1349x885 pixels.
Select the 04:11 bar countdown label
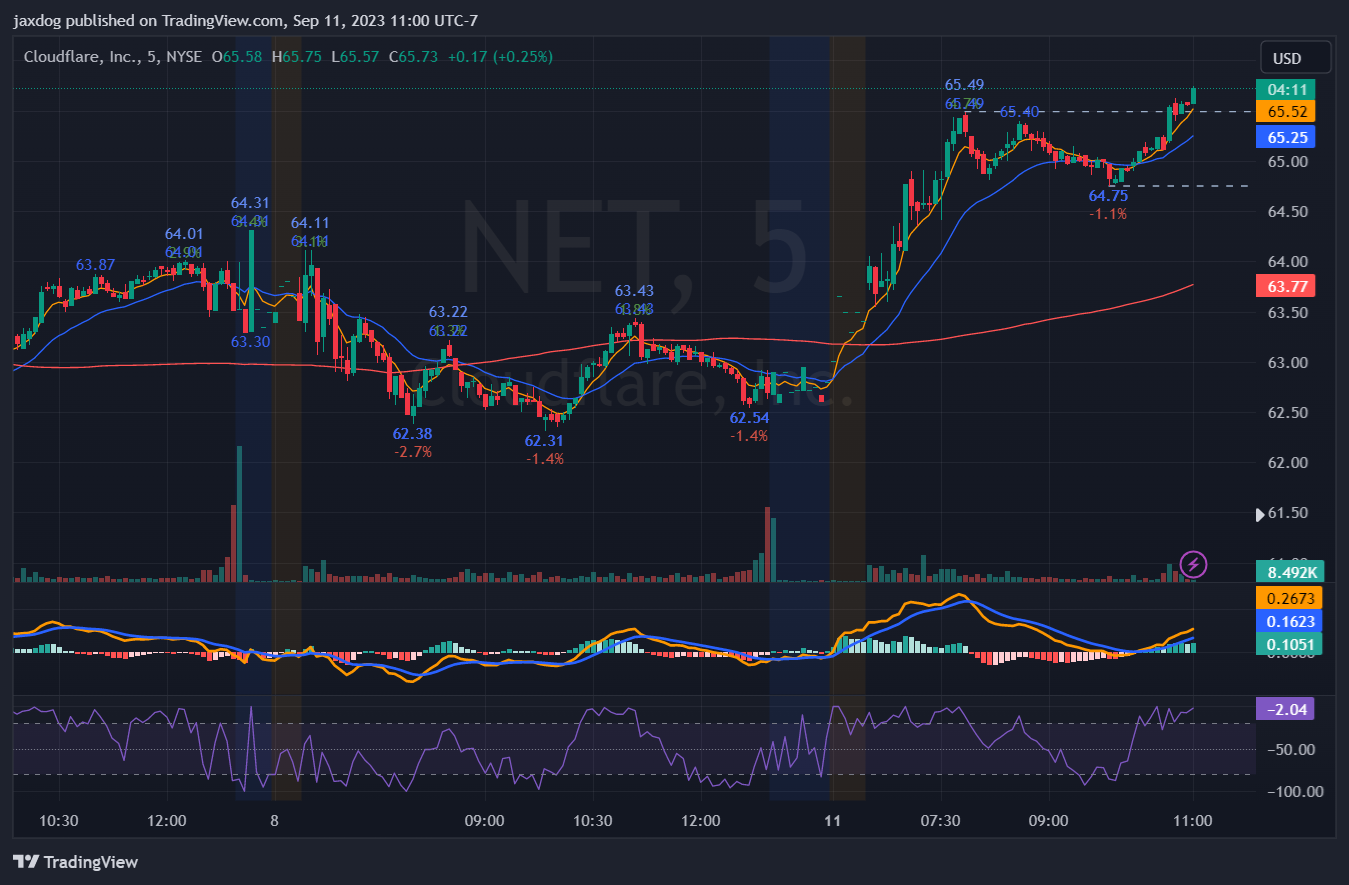[x=1285, y=89]
